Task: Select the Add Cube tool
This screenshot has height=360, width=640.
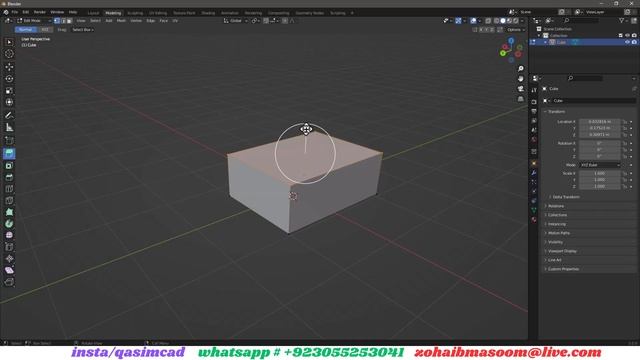Action: (x=9, y=140)
